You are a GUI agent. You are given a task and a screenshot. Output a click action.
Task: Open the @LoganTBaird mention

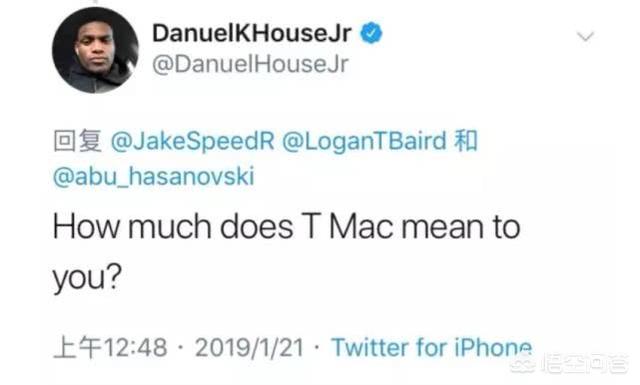(x=364, y=141)
